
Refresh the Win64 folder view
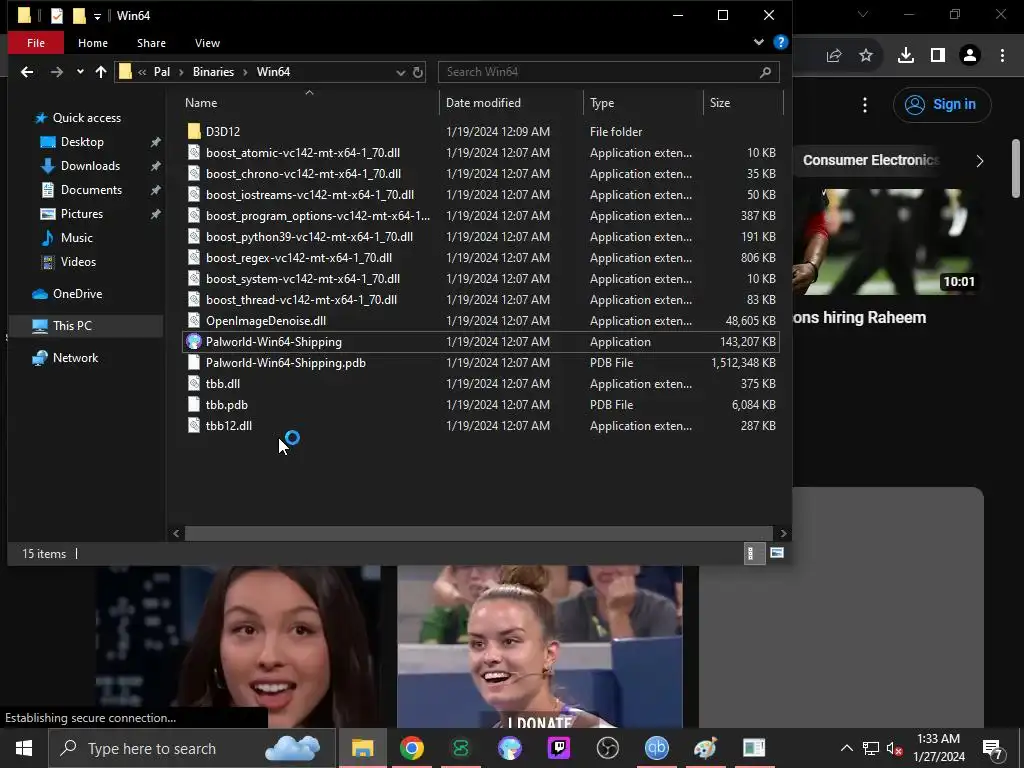click(x=418, y=72)
